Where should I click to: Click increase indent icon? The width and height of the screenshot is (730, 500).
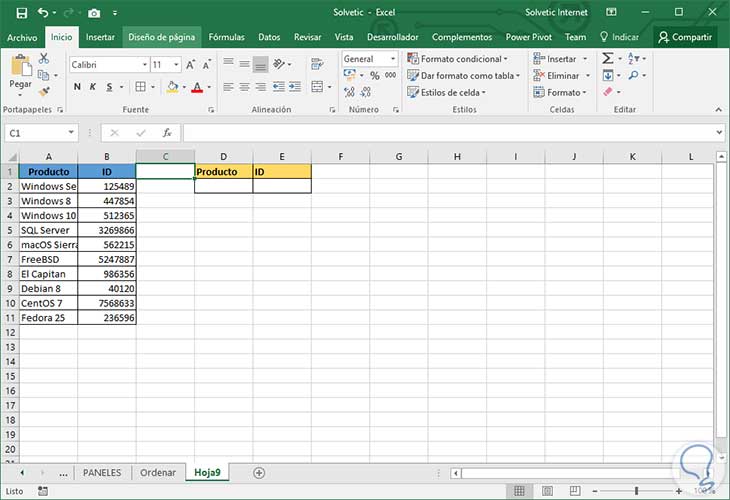coord(295,87)
